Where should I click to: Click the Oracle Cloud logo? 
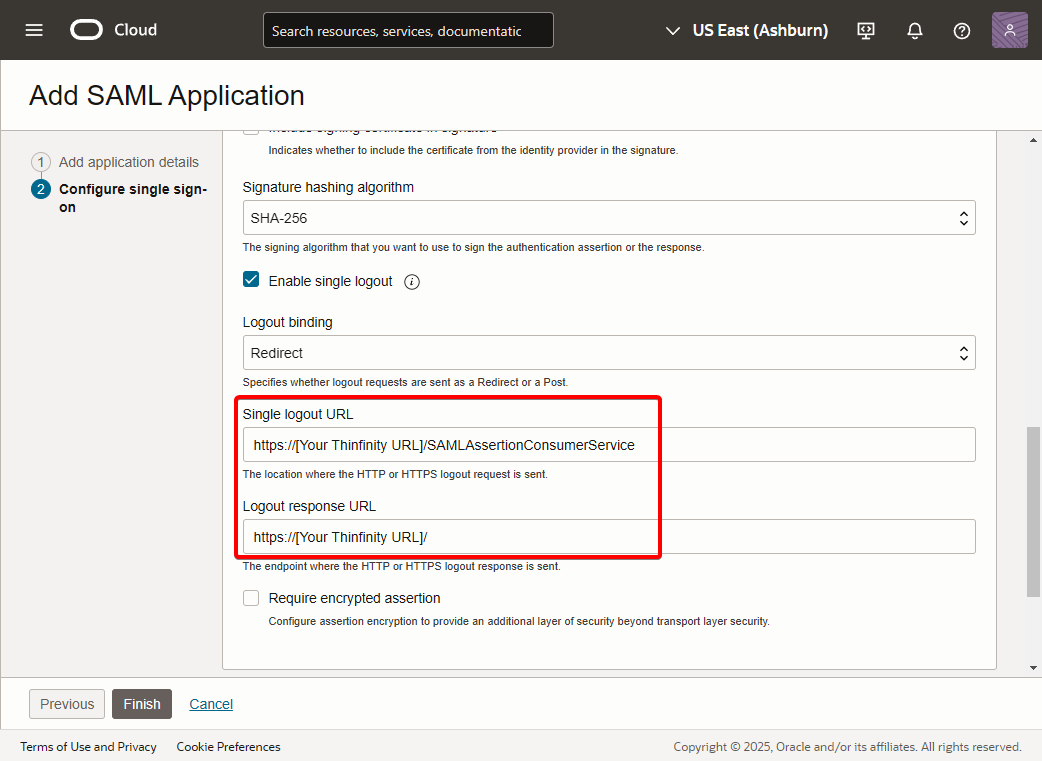tap(114, 30)
